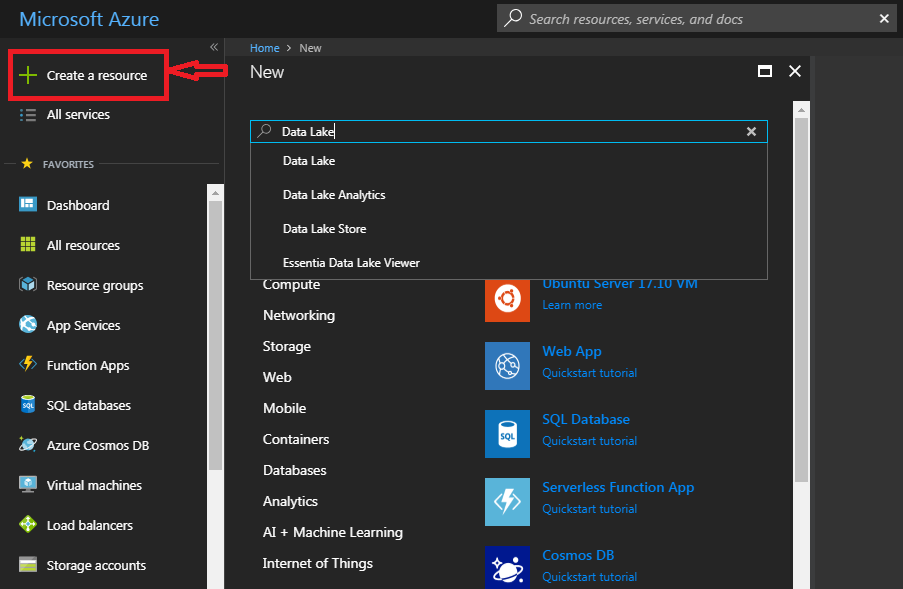The width and height of the screenshot is (903, 589).
Task: Select the Essentia Data Lake Viewer suggestion
Action: [509, 263]
